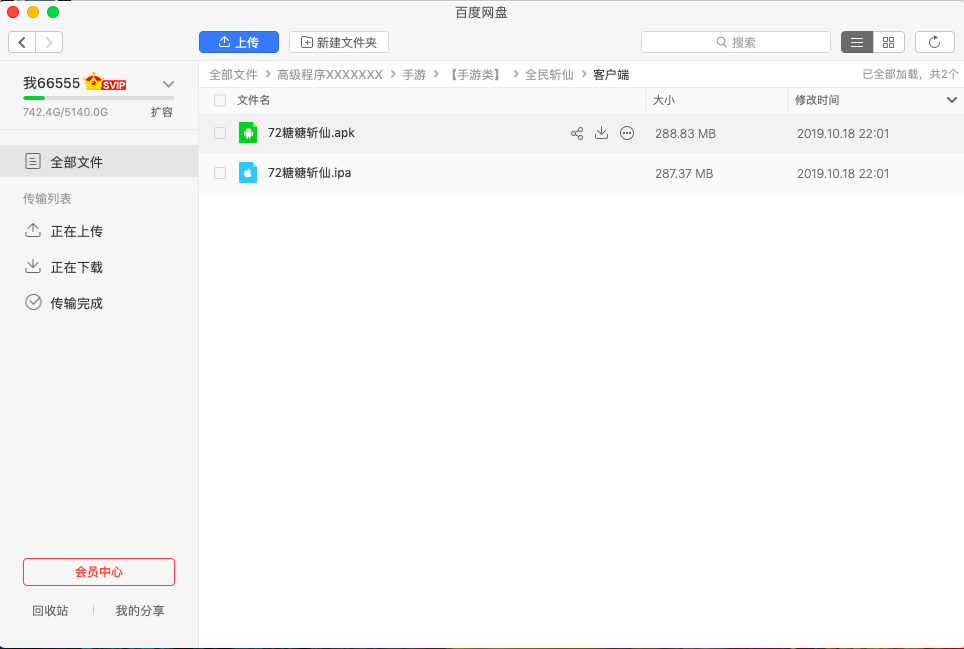The width and height of the screenshot is (964, 649).
Task: Open 会员中心 member center
Action: pyautogui.click(x=99, y=572)
